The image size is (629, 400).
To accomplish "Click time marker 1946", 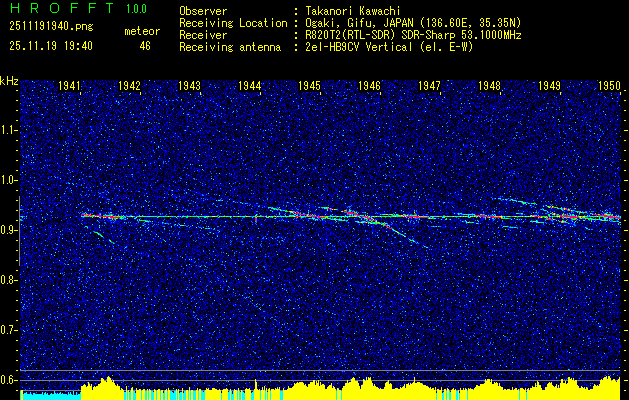I will 369,85.
